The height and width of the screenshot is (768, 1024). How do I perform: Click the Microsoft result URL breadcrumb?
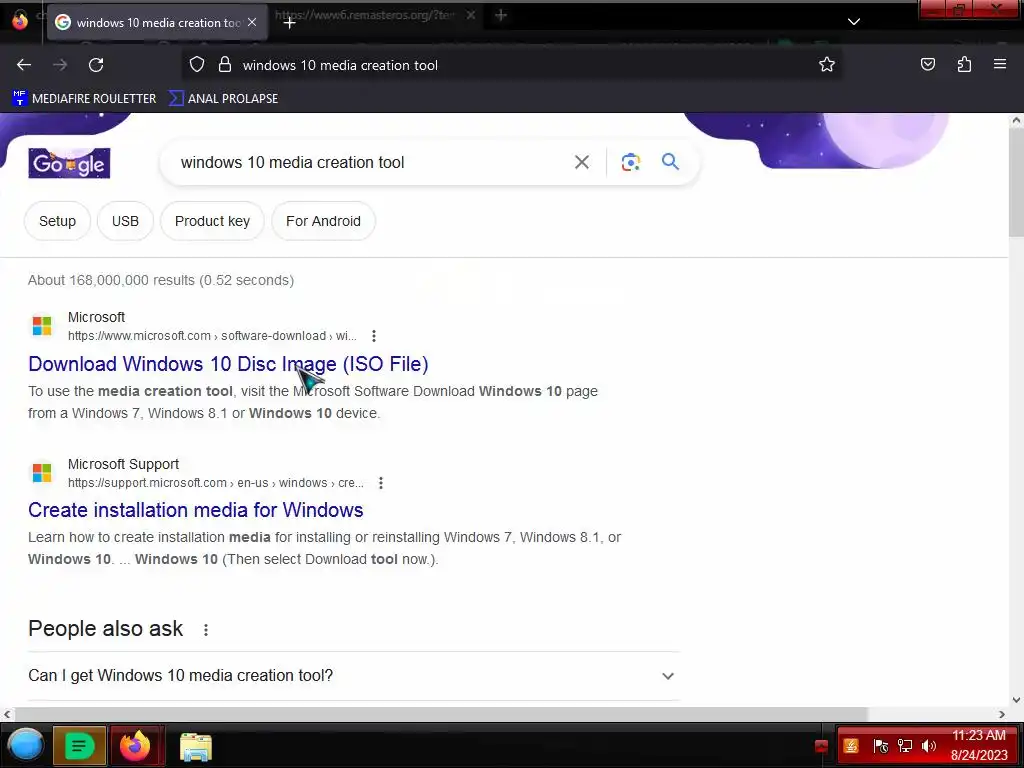click(212, 336)
